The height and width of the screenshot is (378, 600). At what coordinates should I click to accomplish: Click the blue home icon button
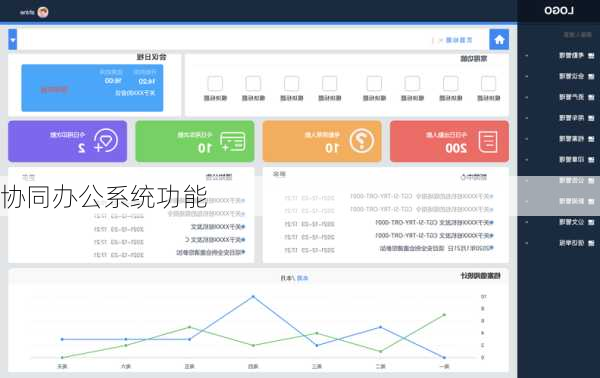click(499, 39)
